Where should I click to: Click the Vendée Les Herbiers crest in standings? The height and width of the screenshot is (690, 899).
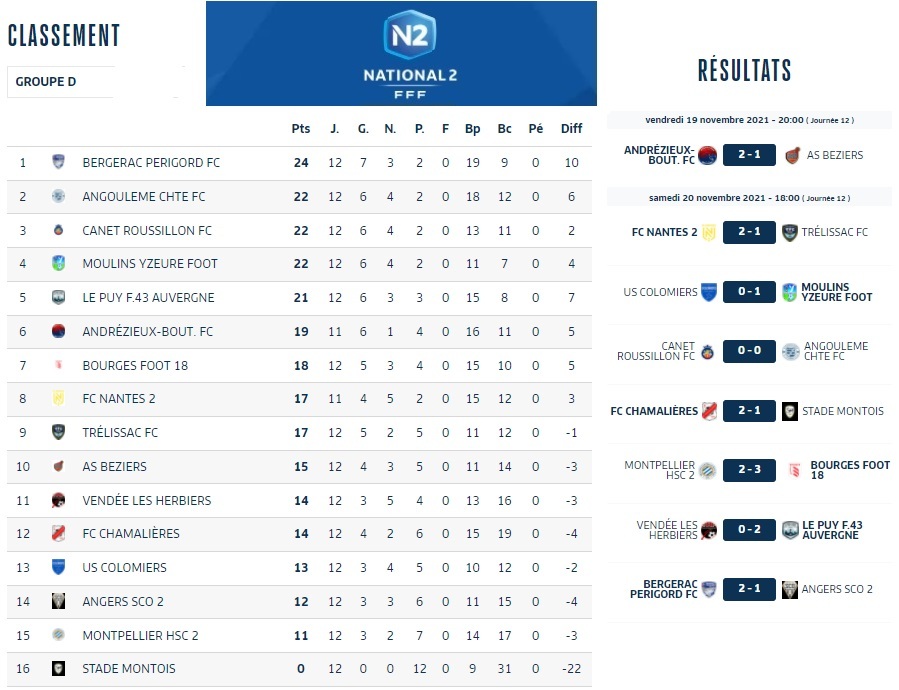(58, 500)
